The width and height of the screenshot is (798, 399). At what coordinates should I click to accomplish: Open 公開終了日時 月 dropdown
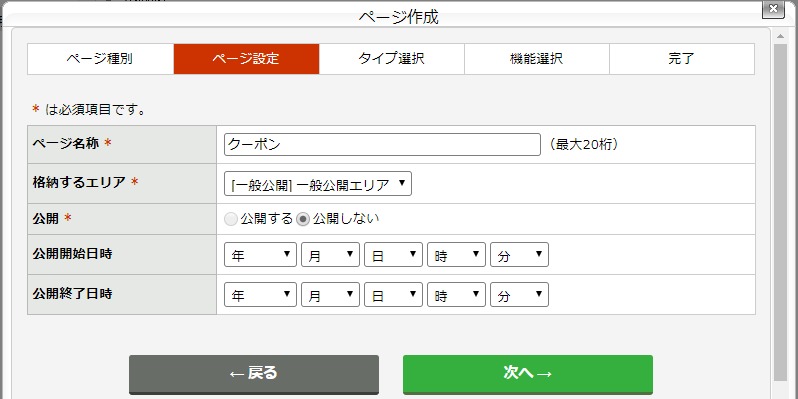point(330,295)
